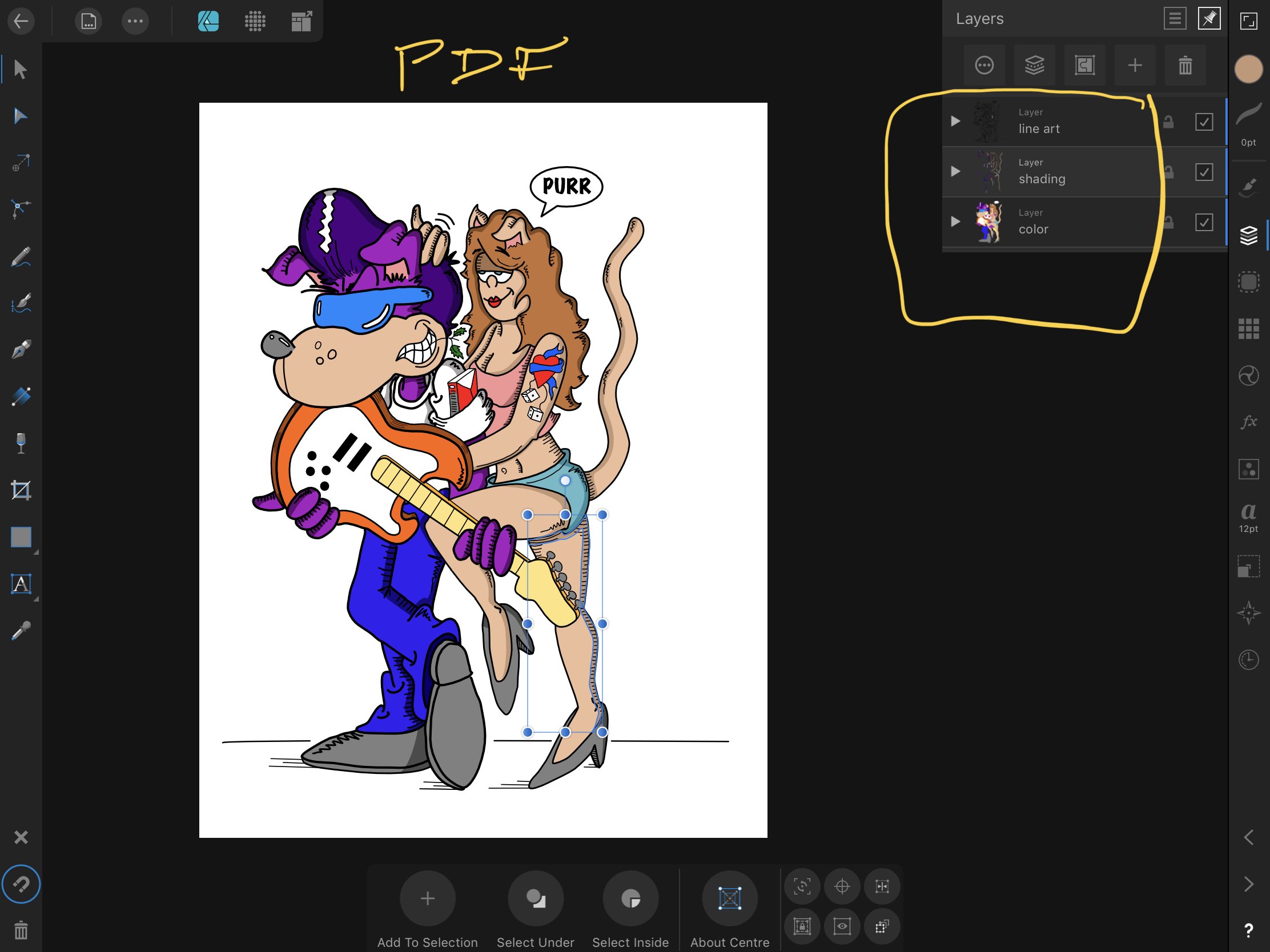Select the Node tool
The height and width of the screenshot is (952, 1270).
tap(21, 116)
